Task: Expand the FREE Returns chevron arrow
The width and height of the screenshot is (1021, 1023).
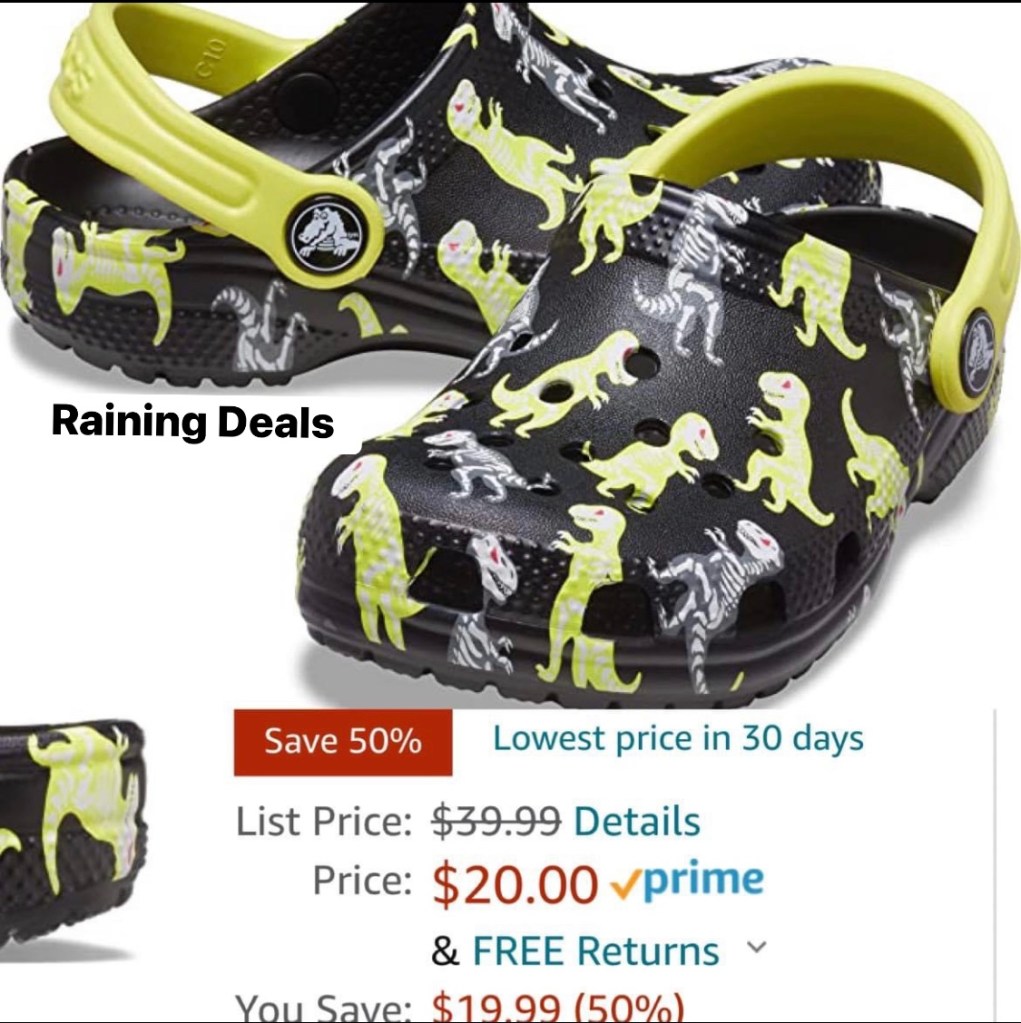Action: (x=756, y=947)
